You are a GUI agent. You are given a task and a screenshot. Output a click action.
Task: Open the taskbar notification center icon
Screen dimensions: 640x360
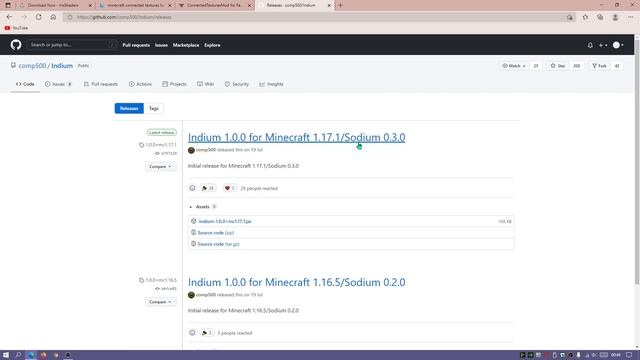pos(629,355)
